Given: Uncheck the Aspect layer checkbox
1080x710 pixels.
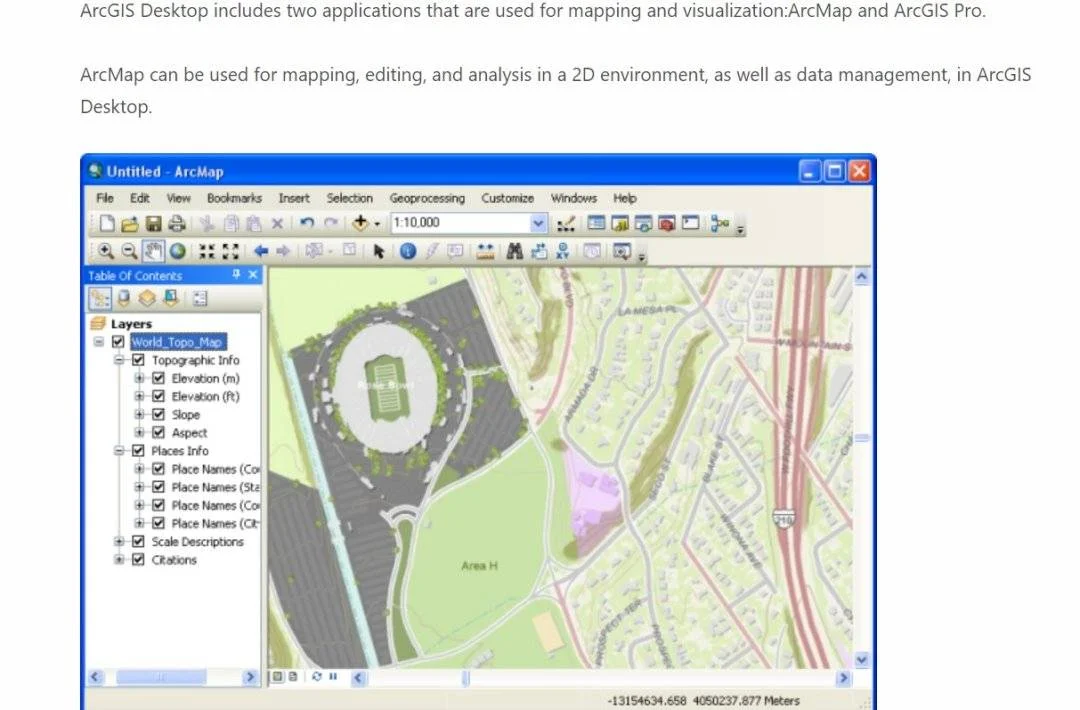Looking at the screenshot, I should click(x=158, y=432).
